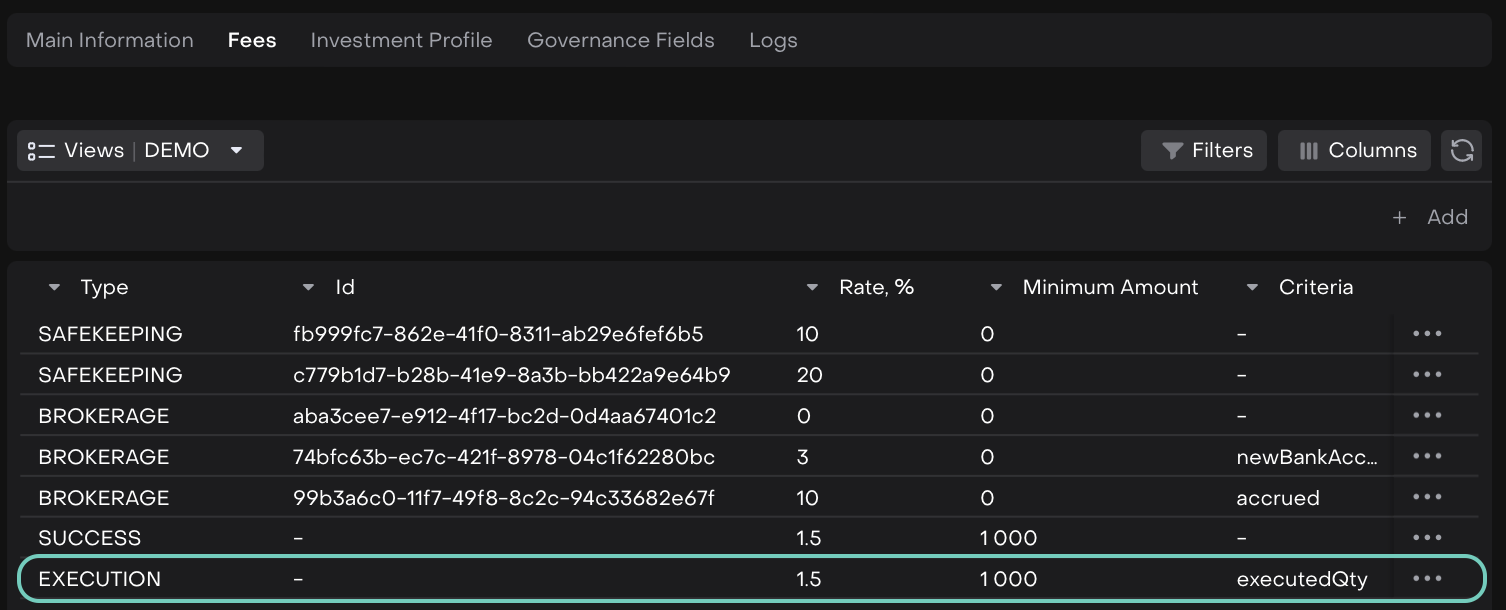Open the Governance Fields tab
This screenshot has height=610, width=1506.
[x=621, y=41]
